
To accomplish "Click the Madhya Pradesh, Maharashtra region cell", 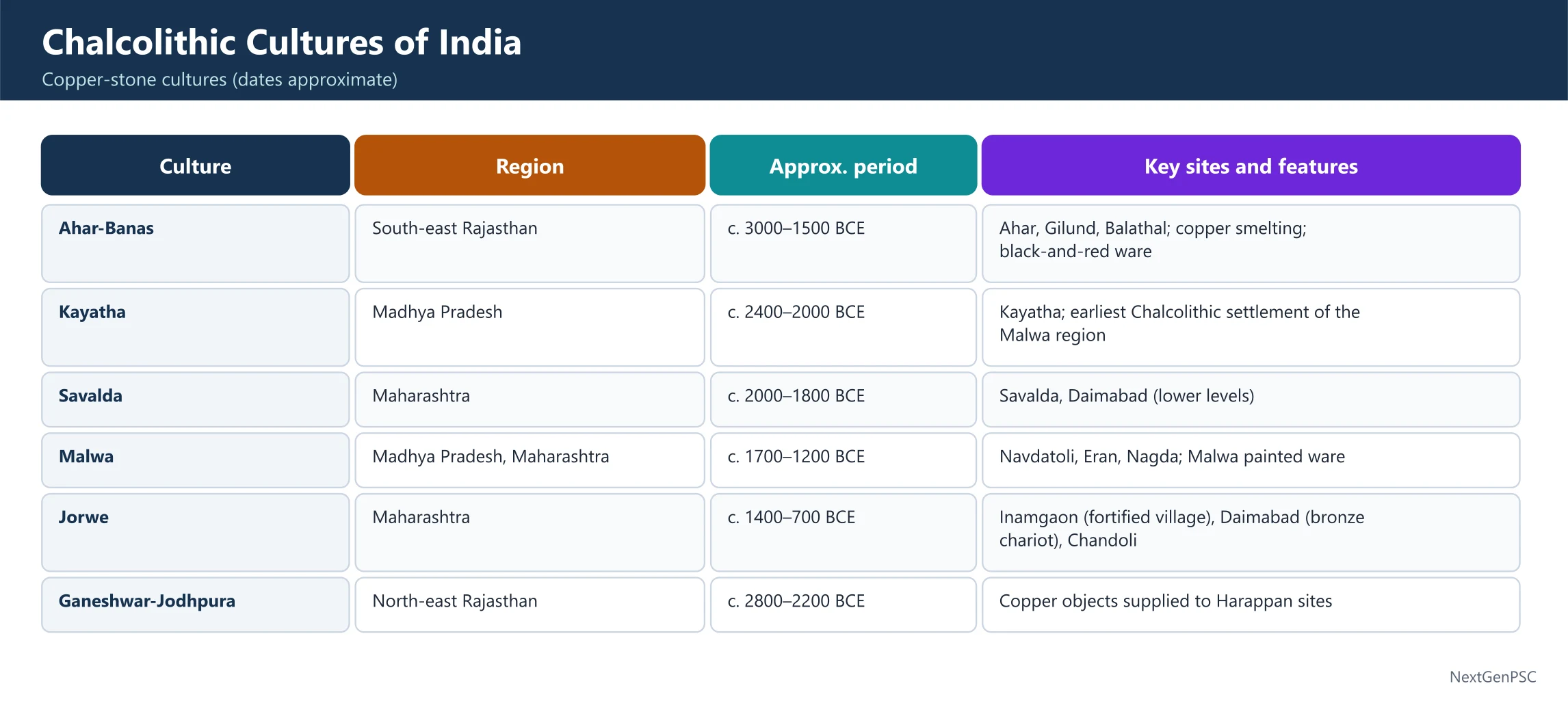I will point(530,460).
